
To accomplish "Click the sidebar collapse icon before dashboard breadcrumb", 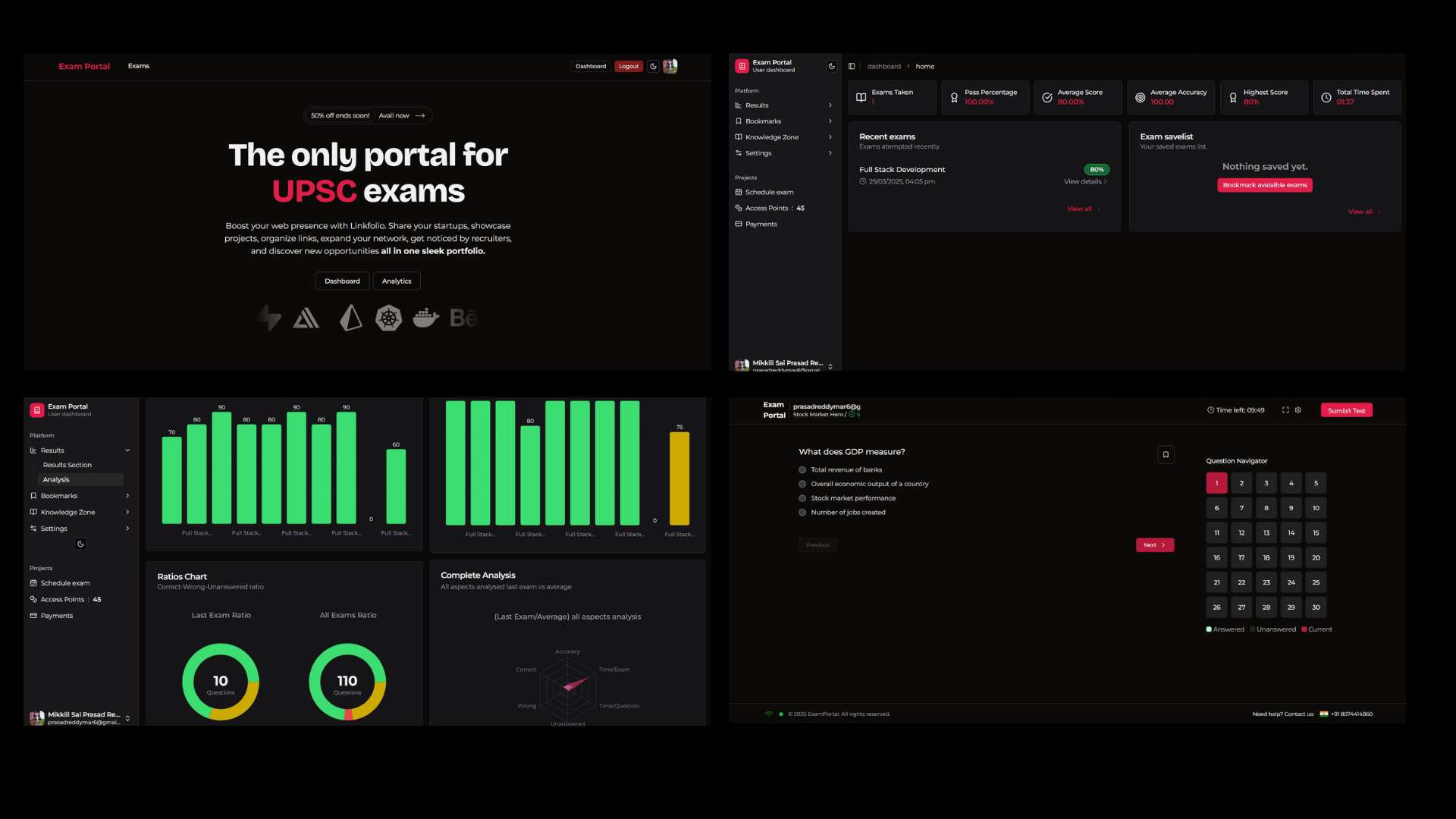I will (x=852, y=66).
